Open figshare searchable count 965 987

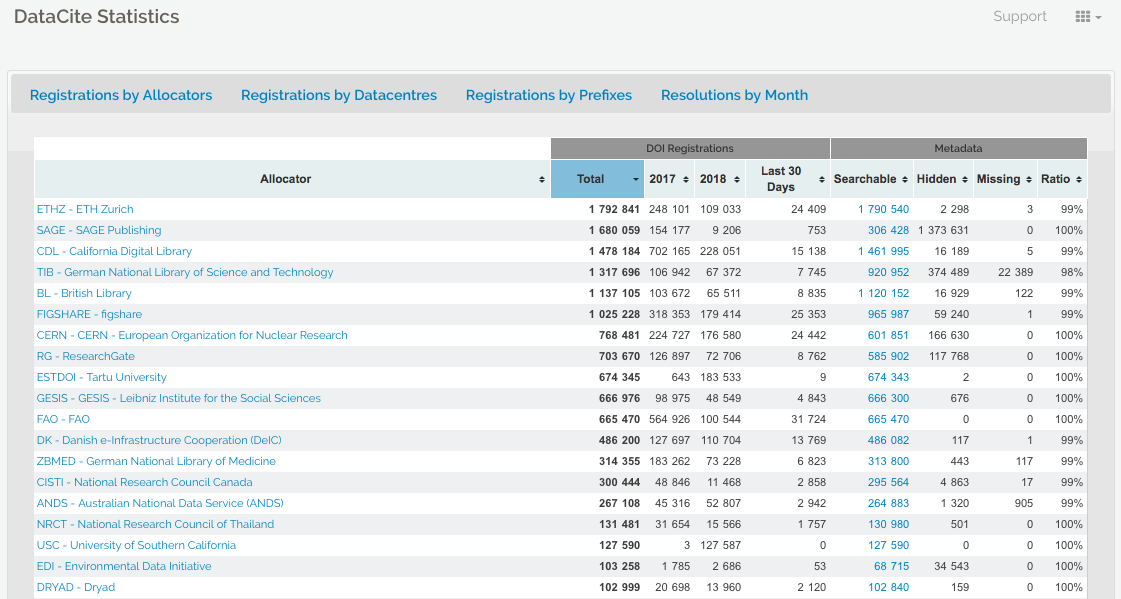[889, 315]
